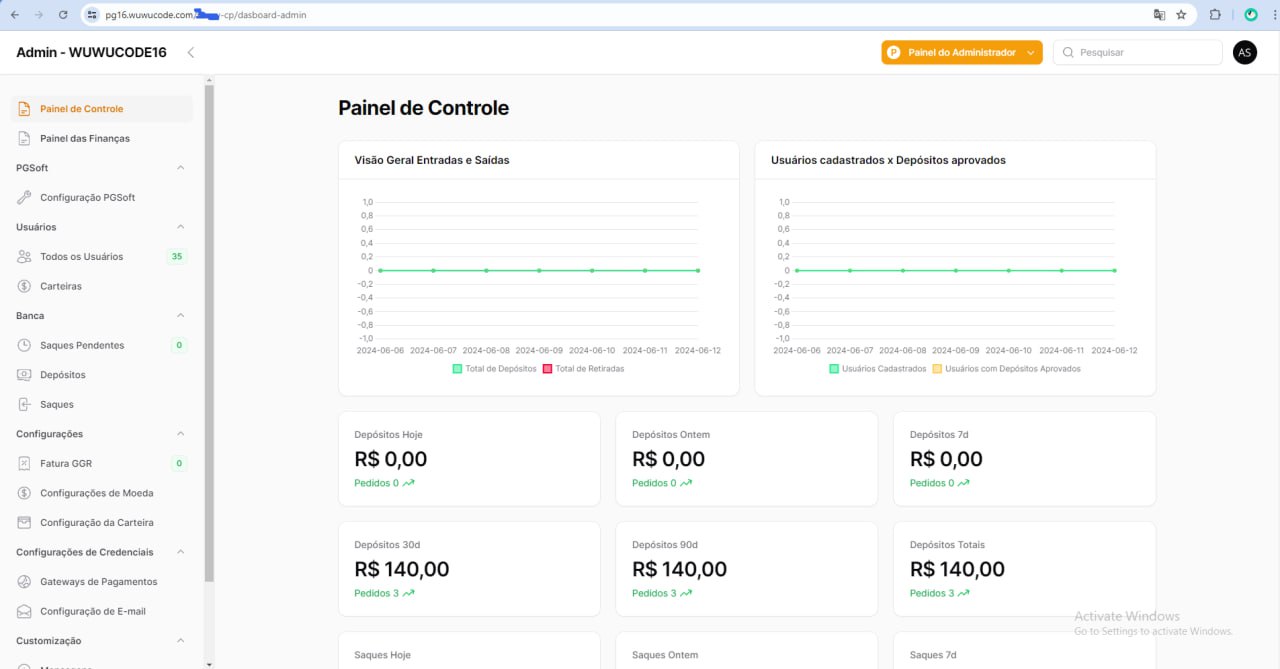The width and height of the screenshot is (1280, 669).
Task: Toggle the Usuários Cadastrados legend series
Action: tap(877, 369)
